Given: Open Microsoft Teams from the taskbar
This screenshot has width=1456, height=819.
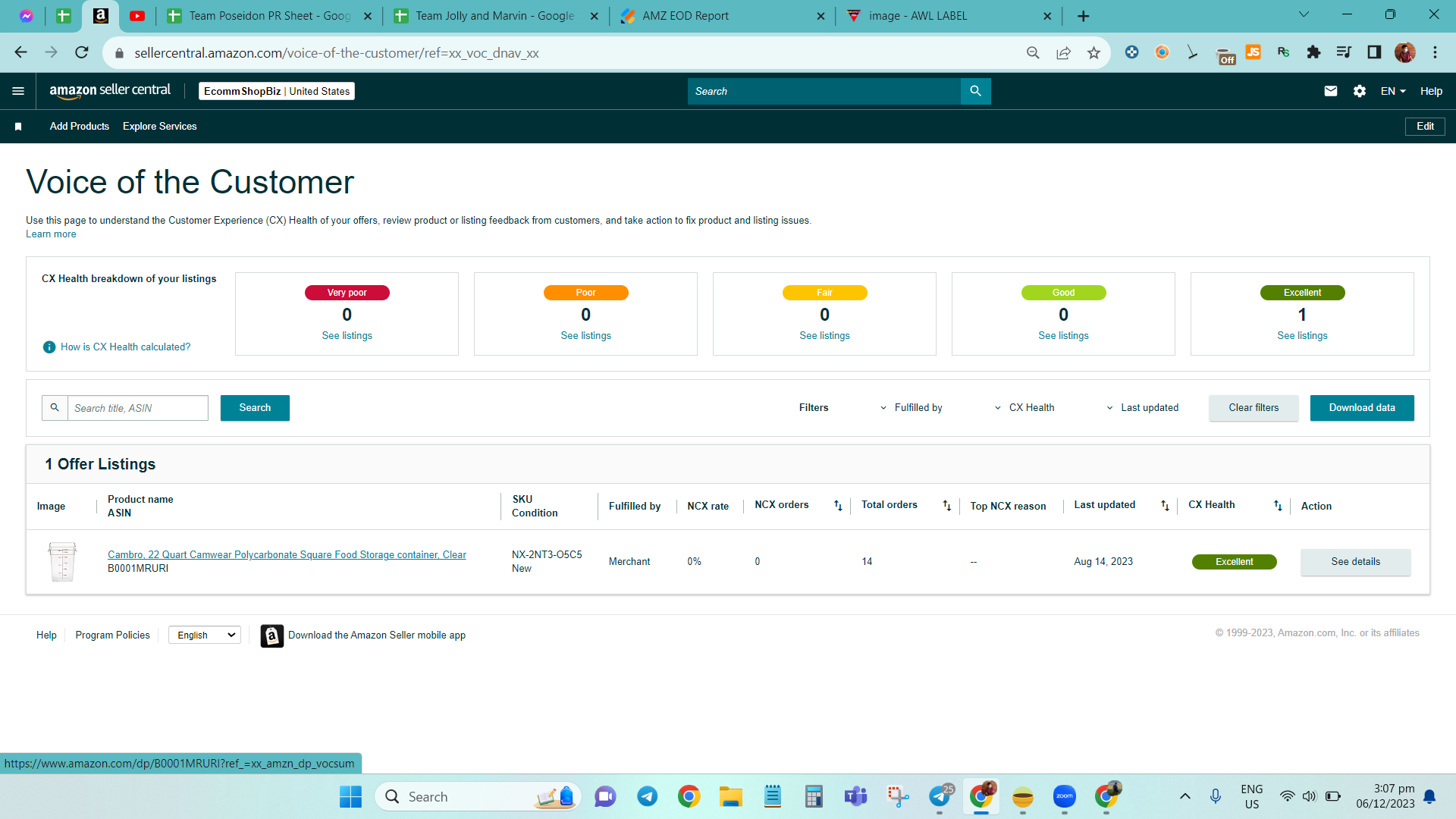Looking at the screenshot, I should 856,797.
